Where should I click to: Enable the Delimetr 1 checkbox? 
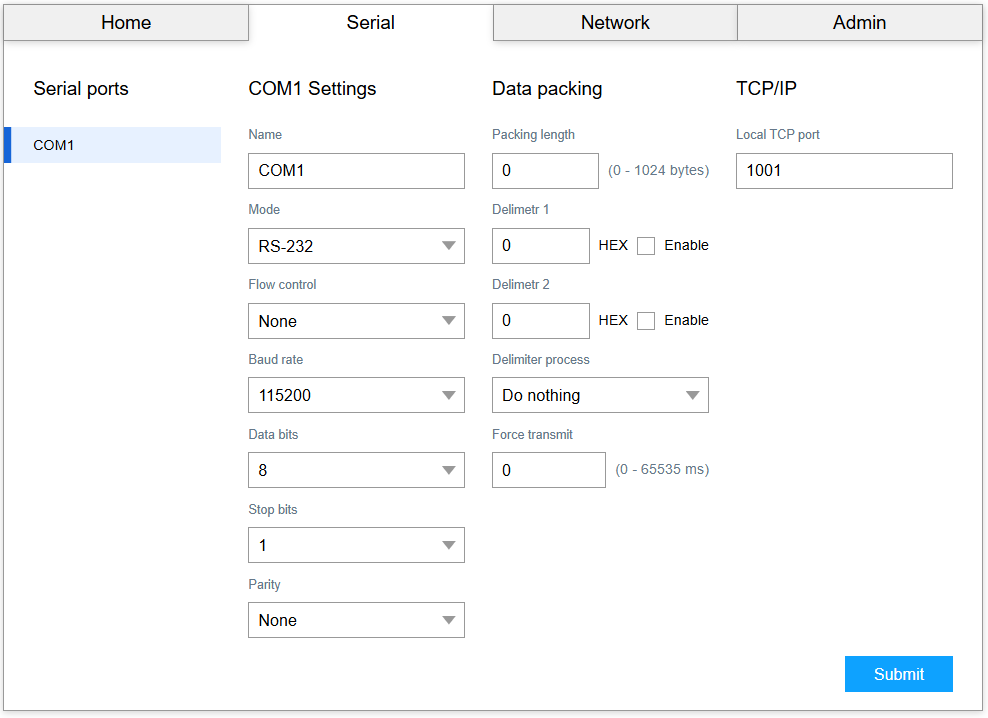coord(646,246)
